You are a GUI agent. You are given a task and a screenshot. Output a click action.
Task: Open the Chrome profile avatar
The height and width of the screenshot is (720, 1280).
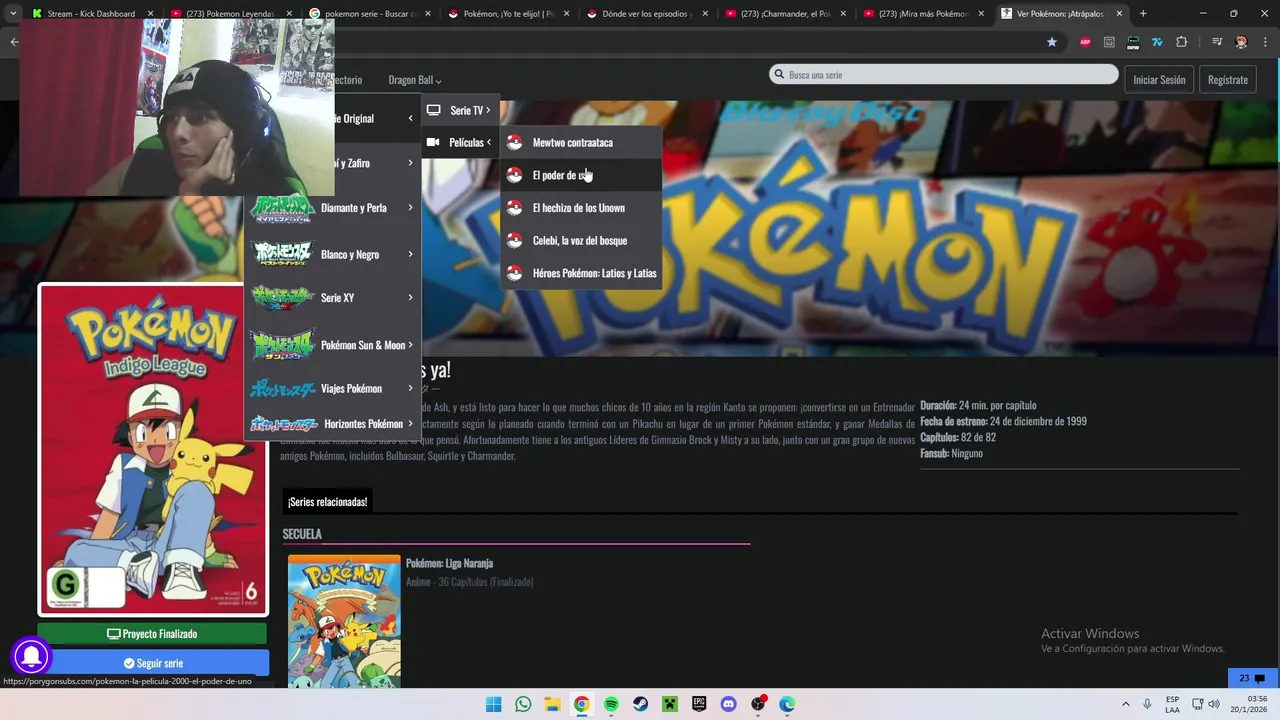pos(1241,42)
